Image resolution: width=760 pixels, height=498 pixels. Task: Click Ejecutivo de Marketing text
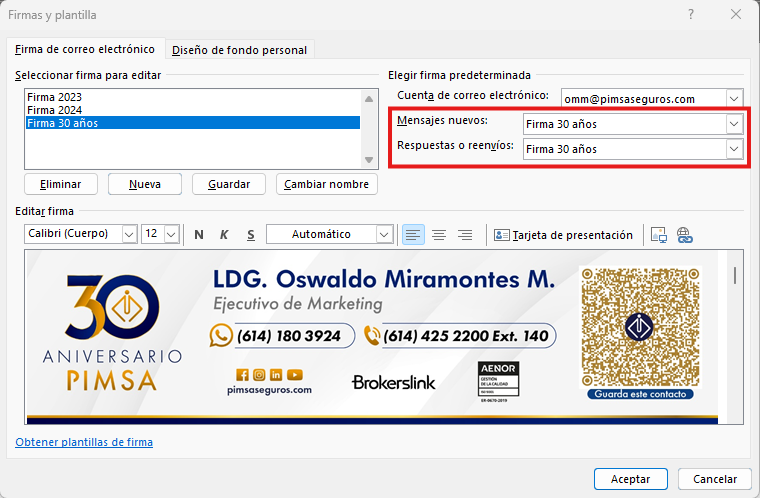tap(298, 304)
